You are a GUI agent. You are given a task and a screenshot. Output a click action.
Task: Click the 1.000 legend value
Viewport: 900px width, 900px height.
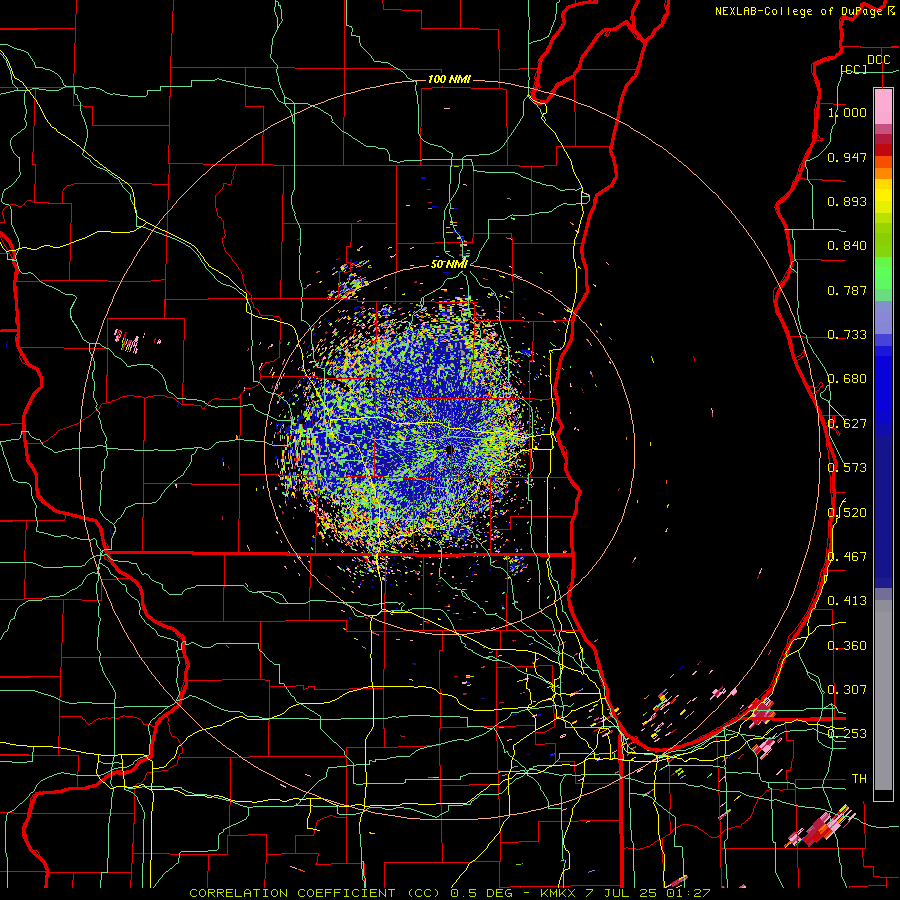[847, 112]
